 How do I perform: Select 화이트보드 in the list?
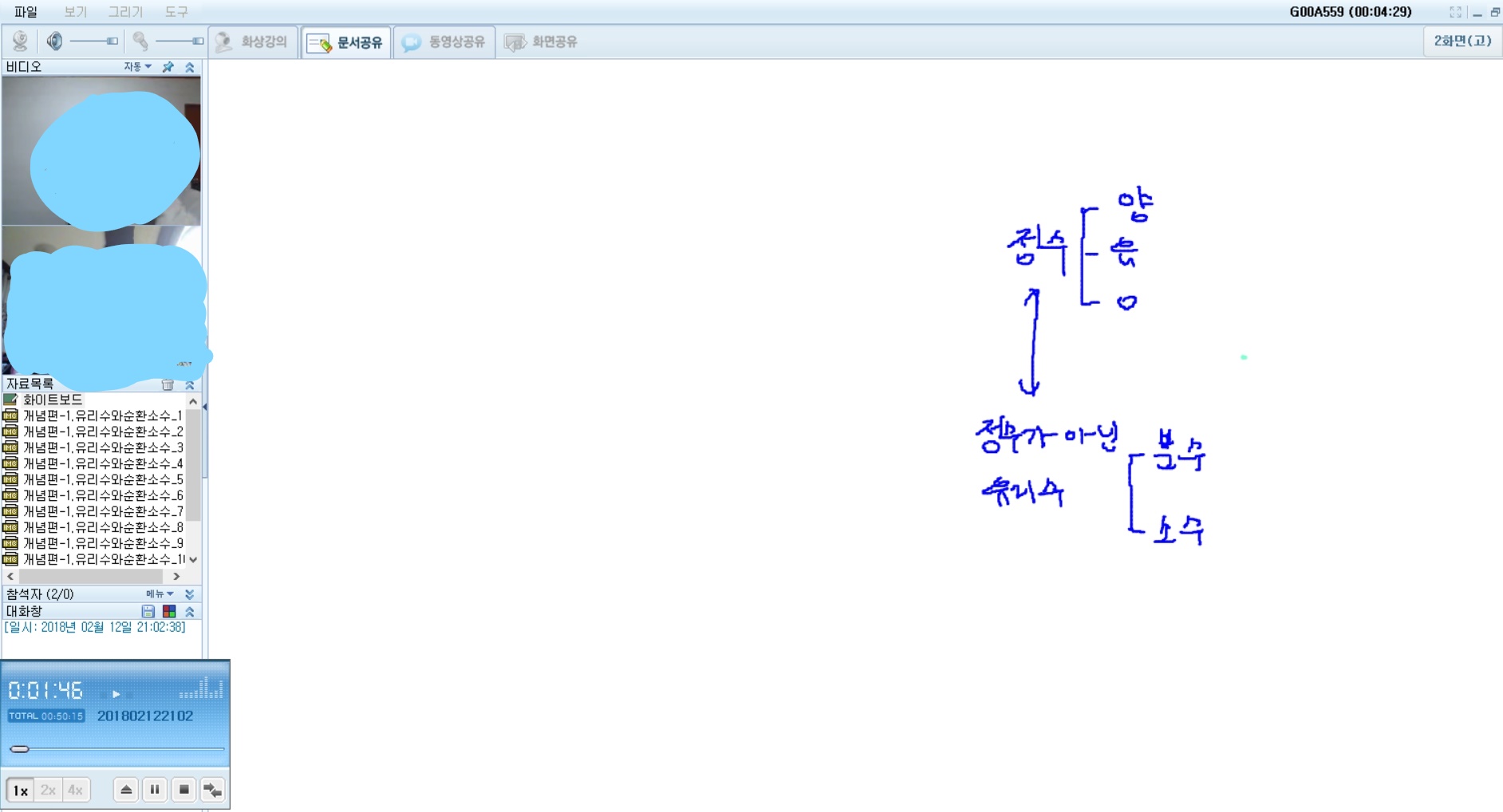(53, 400)
